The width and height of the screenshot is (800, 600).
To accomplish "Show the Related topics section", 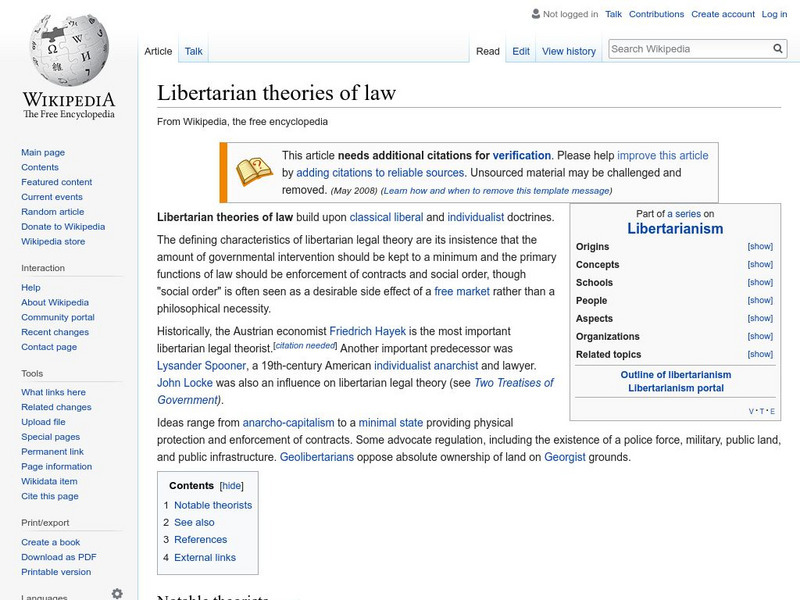I will point(760,354).
